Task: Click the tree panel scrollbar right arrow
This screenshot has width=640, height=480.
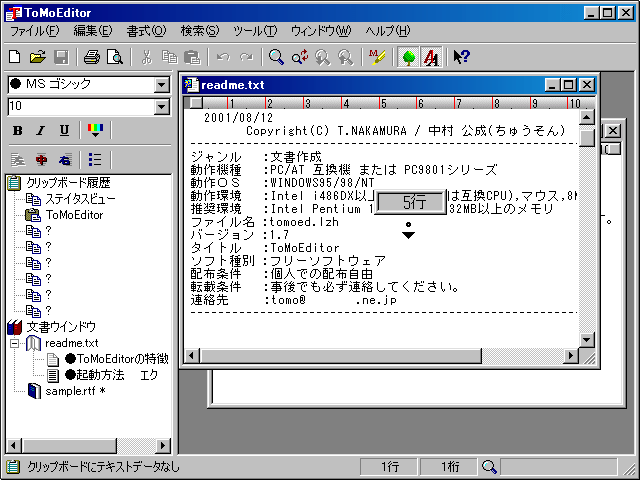Action: coord(163,445)
